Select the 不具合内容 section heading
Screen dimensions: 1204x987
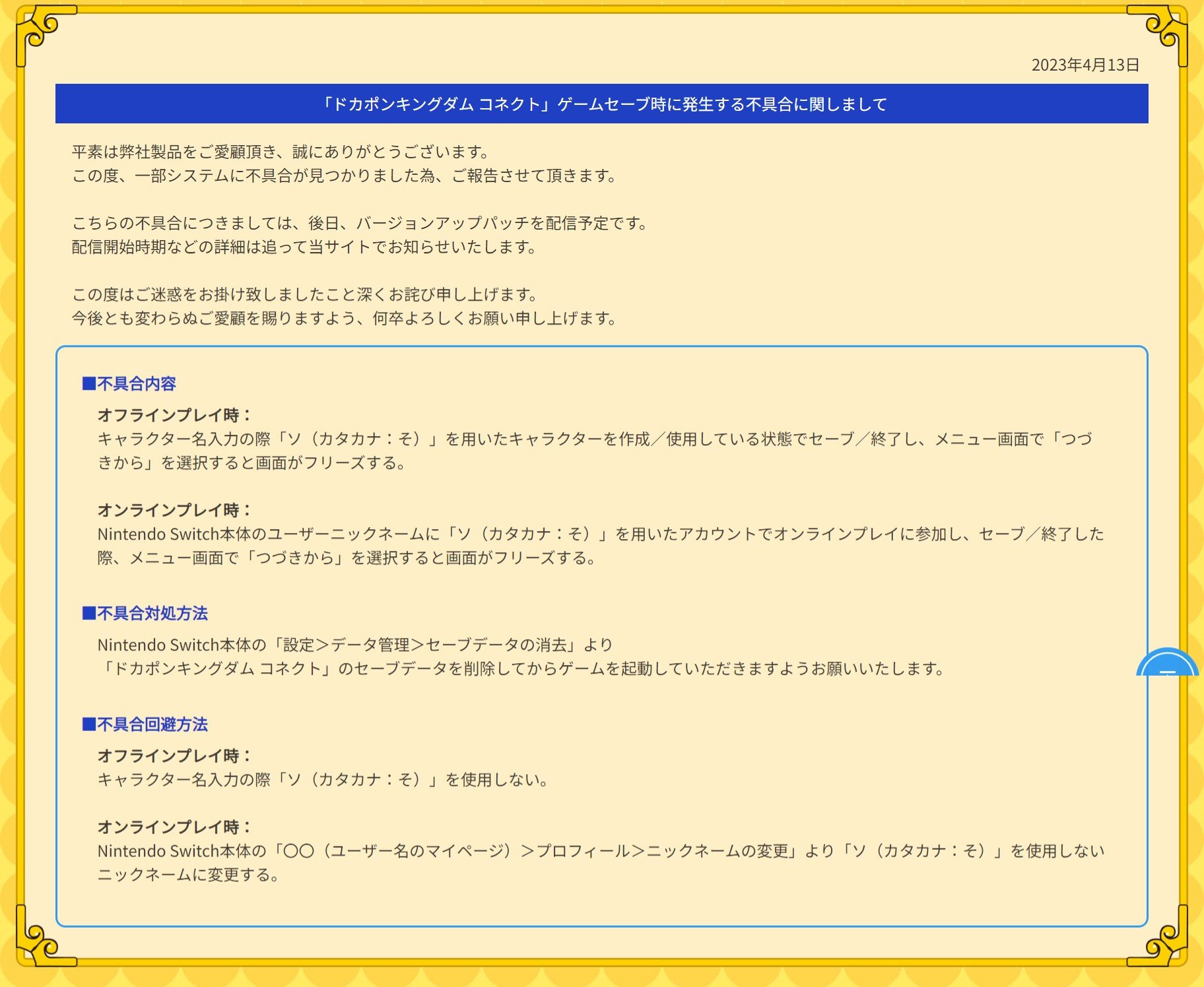pos(137,384)
